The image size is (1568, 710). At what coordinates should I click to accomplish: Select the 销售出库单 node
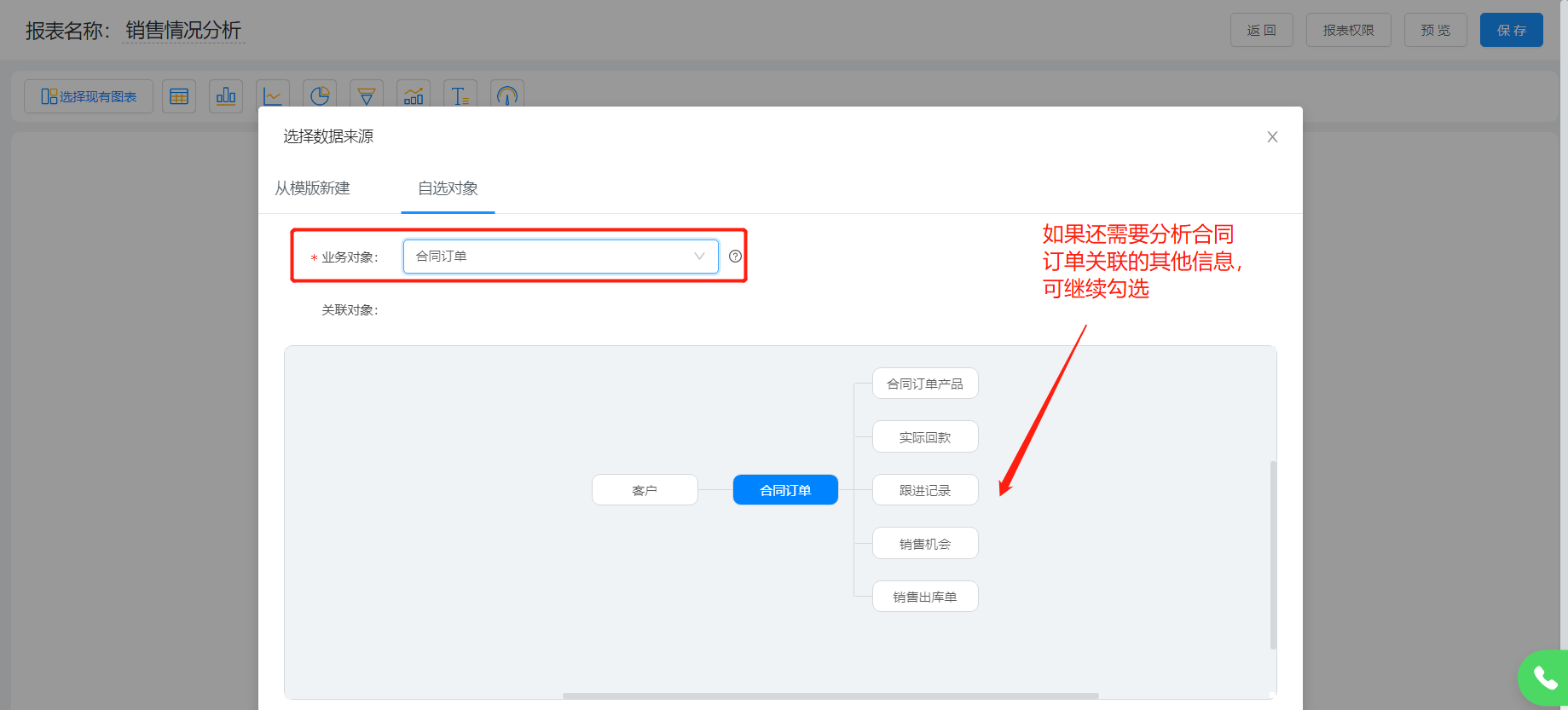click(925, 597)
